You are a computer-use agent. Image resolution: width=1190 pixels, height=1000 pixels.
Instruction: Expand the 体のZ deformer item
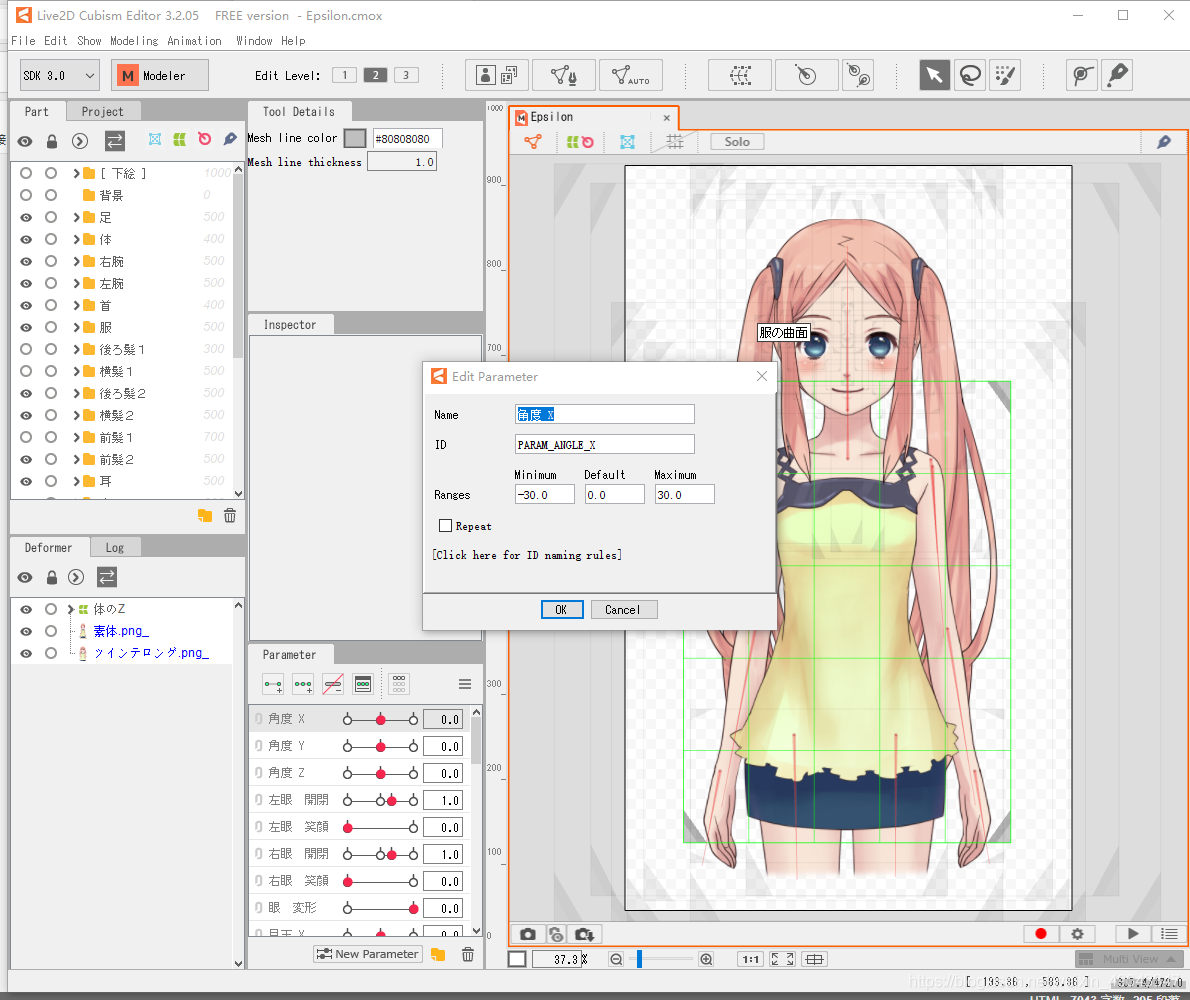point(71,609)
